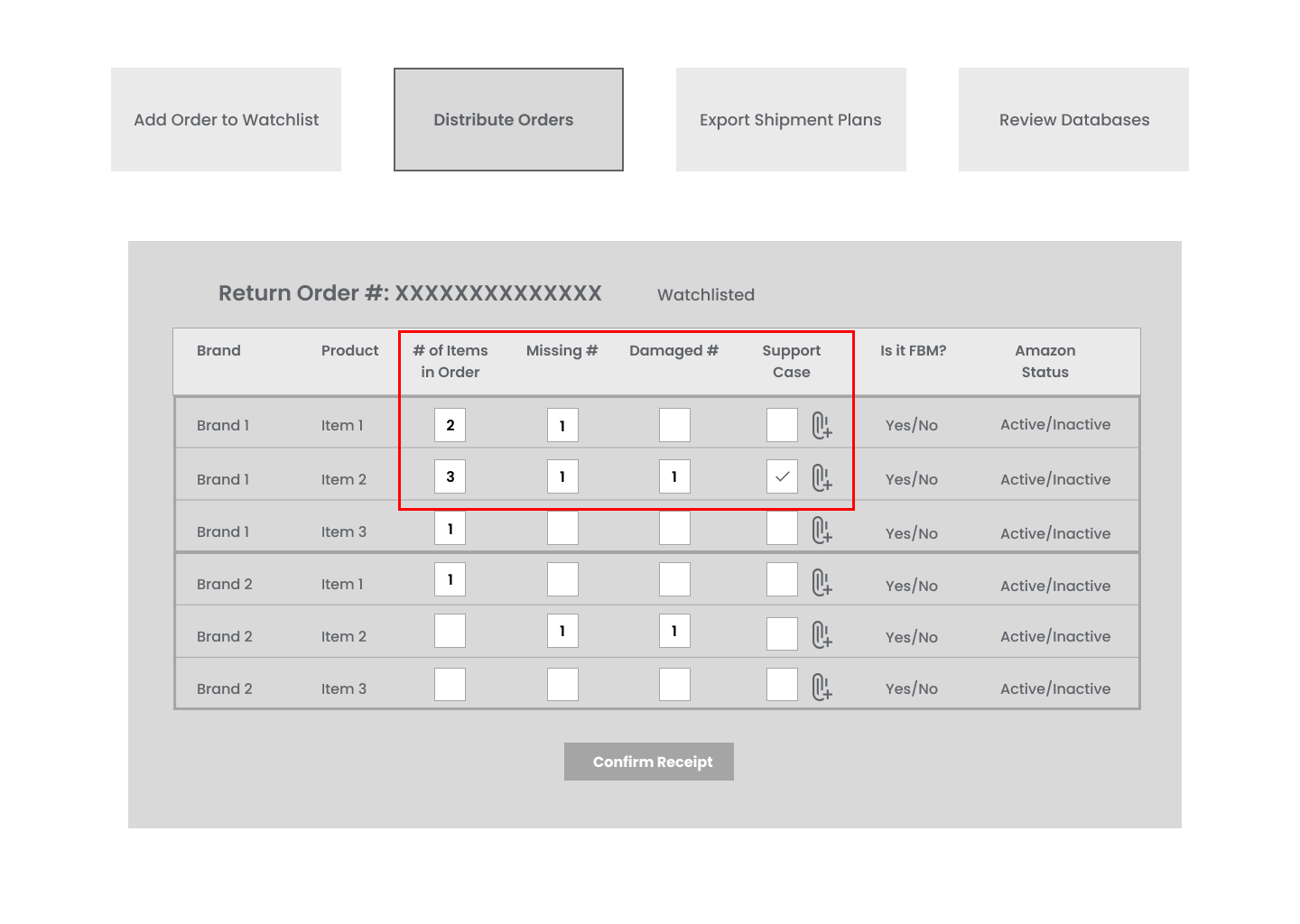The height and width of the screenshot is (924, 1300).
Task: Edit missing count for Brand 1 Item 2
Action: (x=562, y=476)
